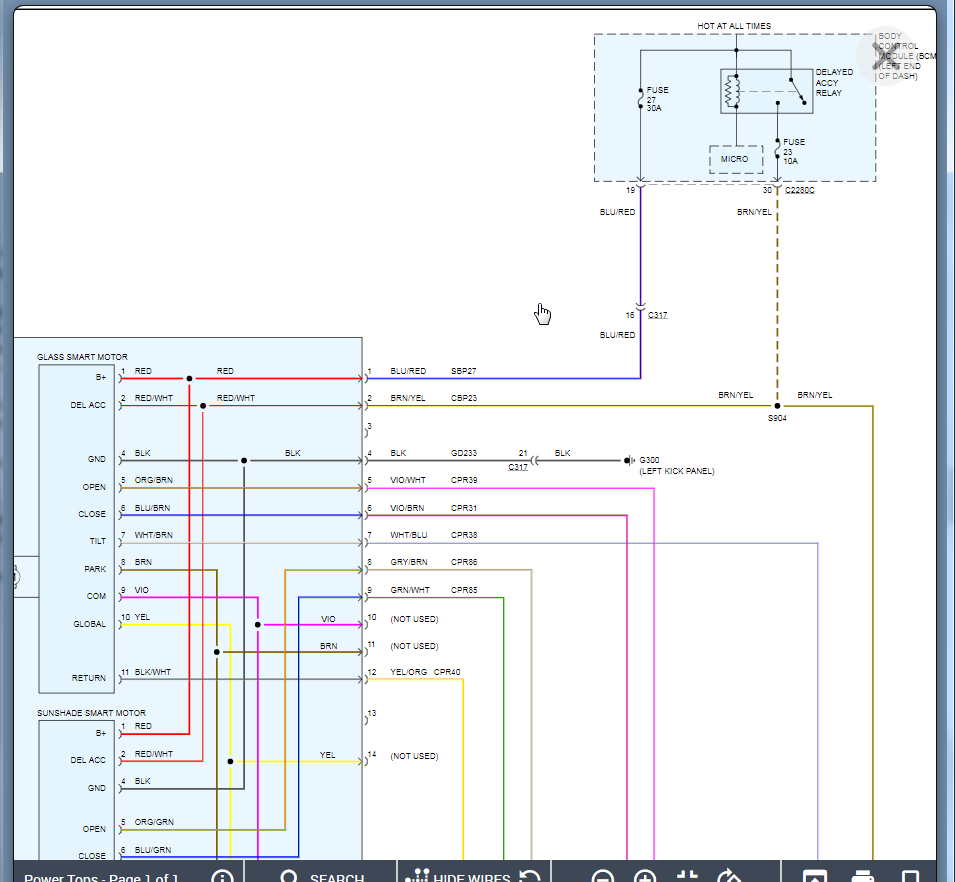Click the Search magnifier in bottom toolbar
This screenshot has height=882, width=955.
[x=289, y=877]
